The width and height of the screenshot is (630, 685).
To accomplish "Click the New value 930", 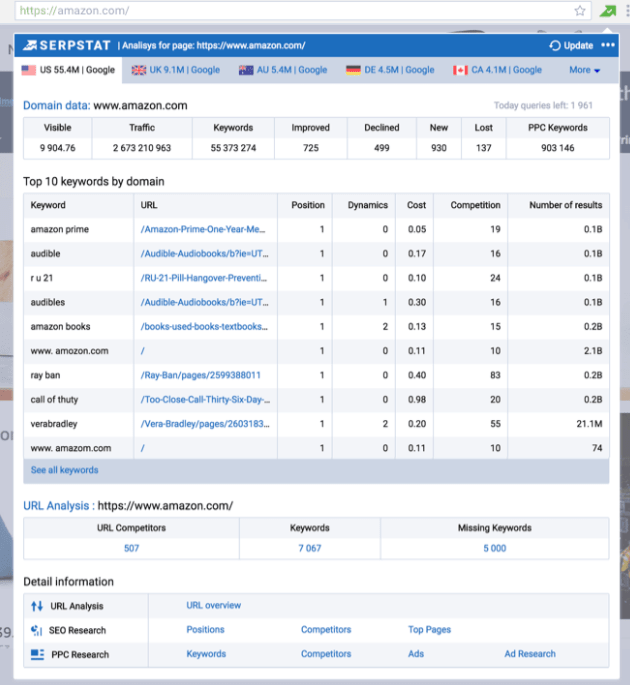I will [x=439, y=148].
